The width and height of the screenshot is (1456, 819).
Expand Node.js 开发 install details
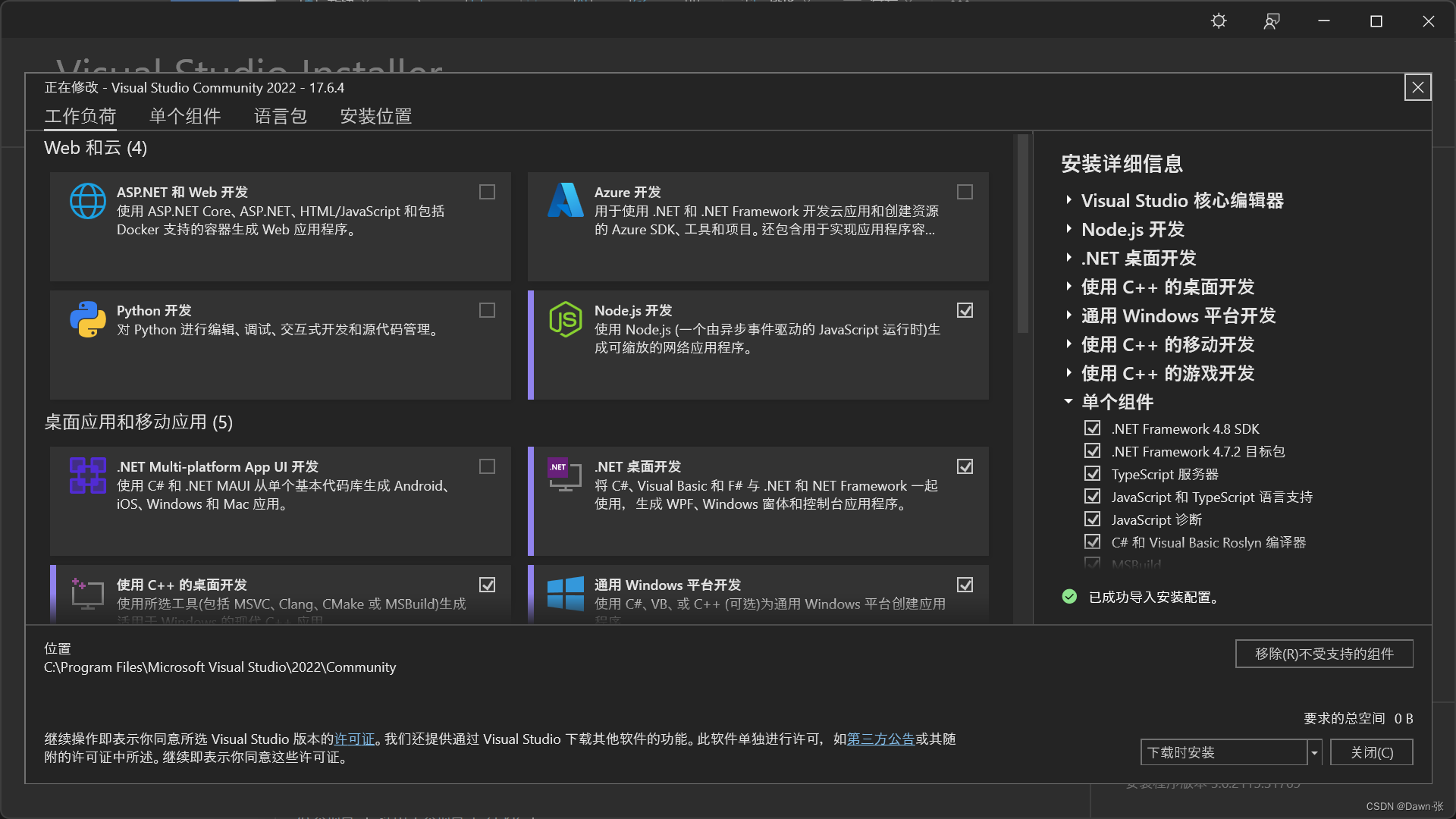[1068, 229]
